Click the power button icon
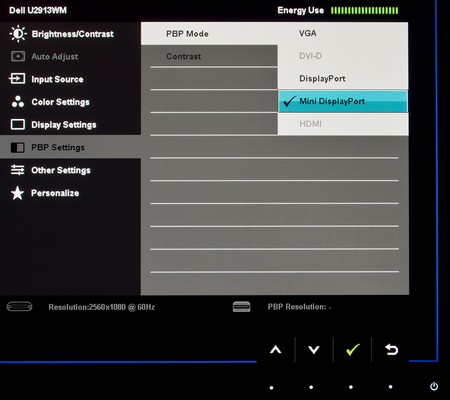 (434, 386)
